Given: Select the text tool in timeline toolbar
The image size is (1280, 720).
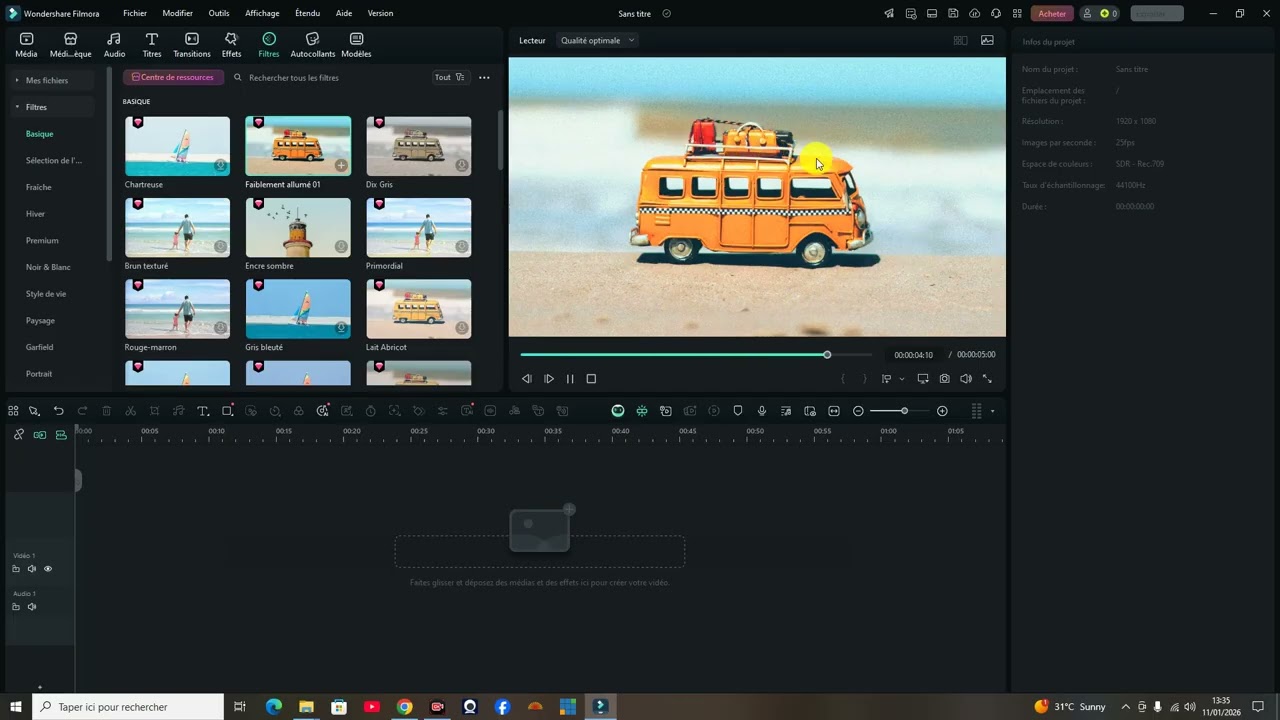Looking at the screenshot, I should [x=202, y=411].
